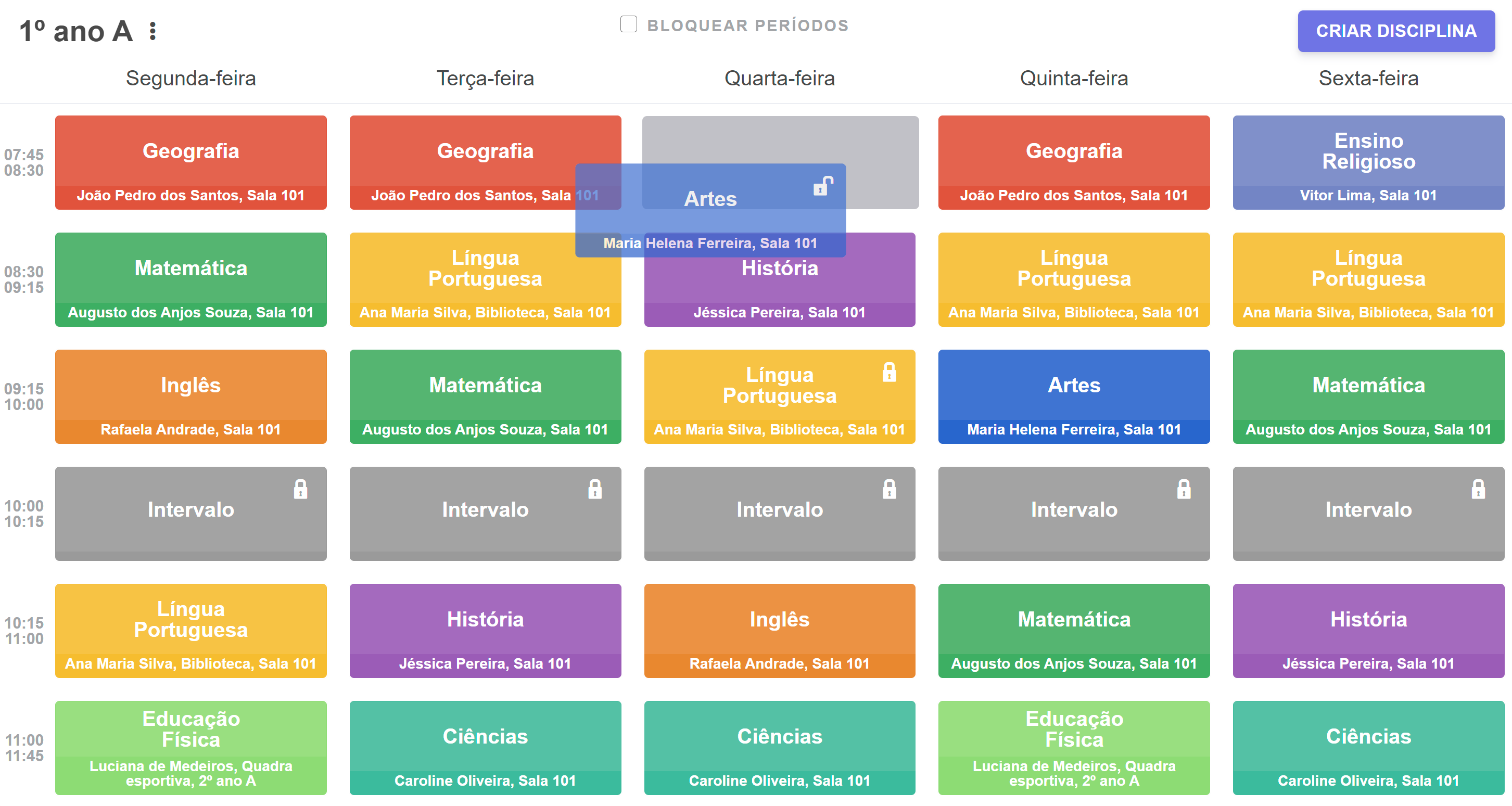Click the empty gray slot on Wednesday morning
Viewport: 1512px width, 806px height.
(x=881, y=141)
